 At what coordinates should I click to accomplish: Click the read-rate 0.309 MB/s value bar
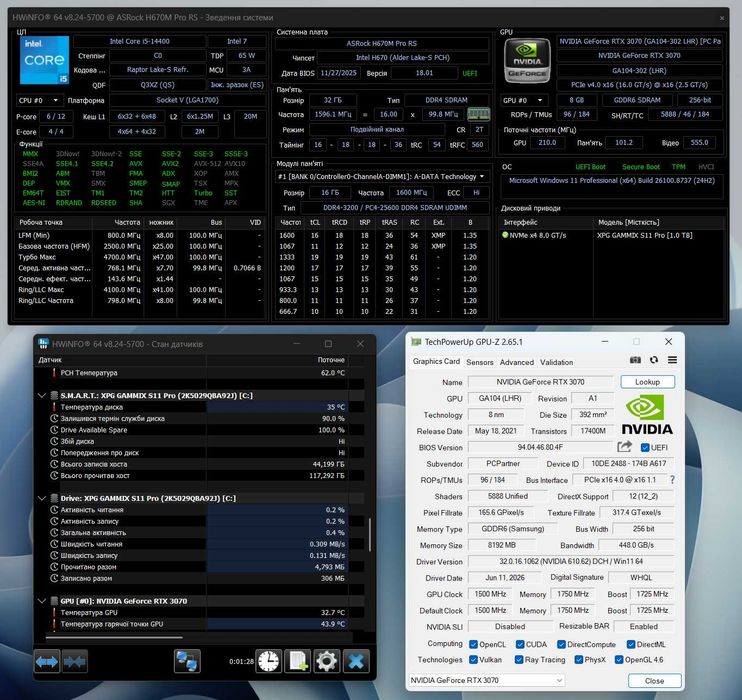tap(277, 544)
